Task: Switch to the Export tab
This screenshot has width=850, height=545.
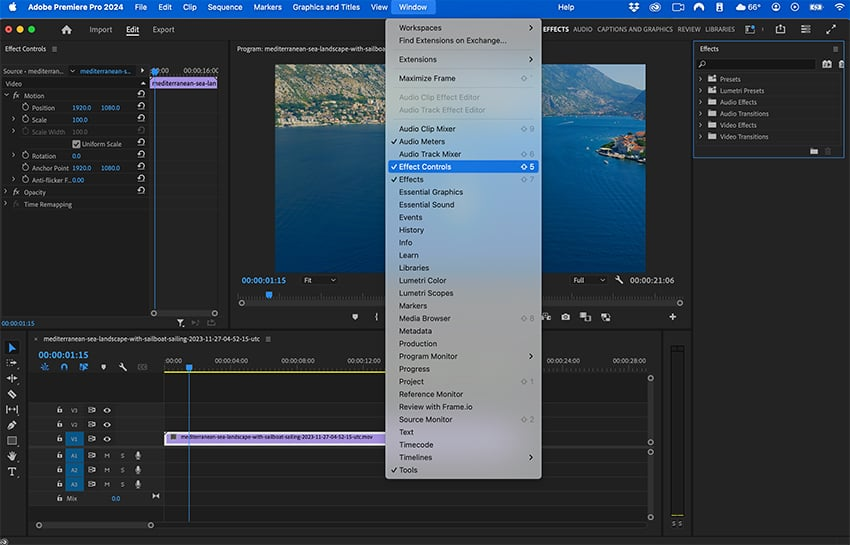Action: tap(163, 29)
